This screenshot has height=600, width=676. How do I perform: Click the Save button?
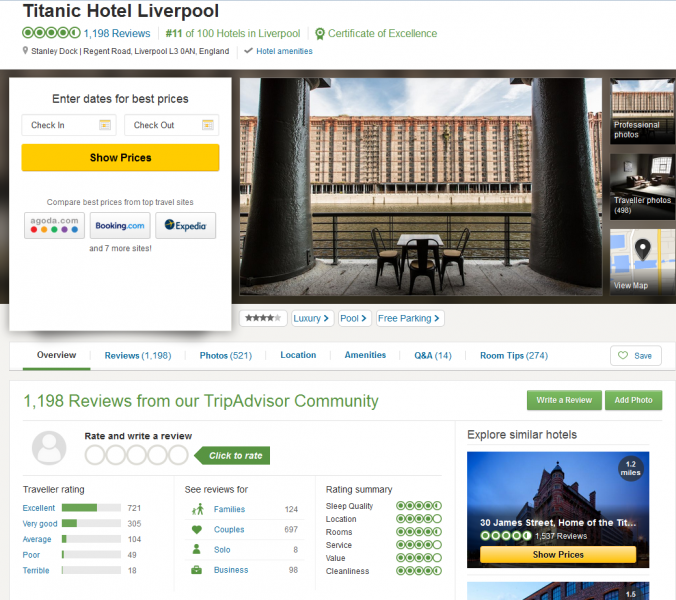[x=636, y=356]
